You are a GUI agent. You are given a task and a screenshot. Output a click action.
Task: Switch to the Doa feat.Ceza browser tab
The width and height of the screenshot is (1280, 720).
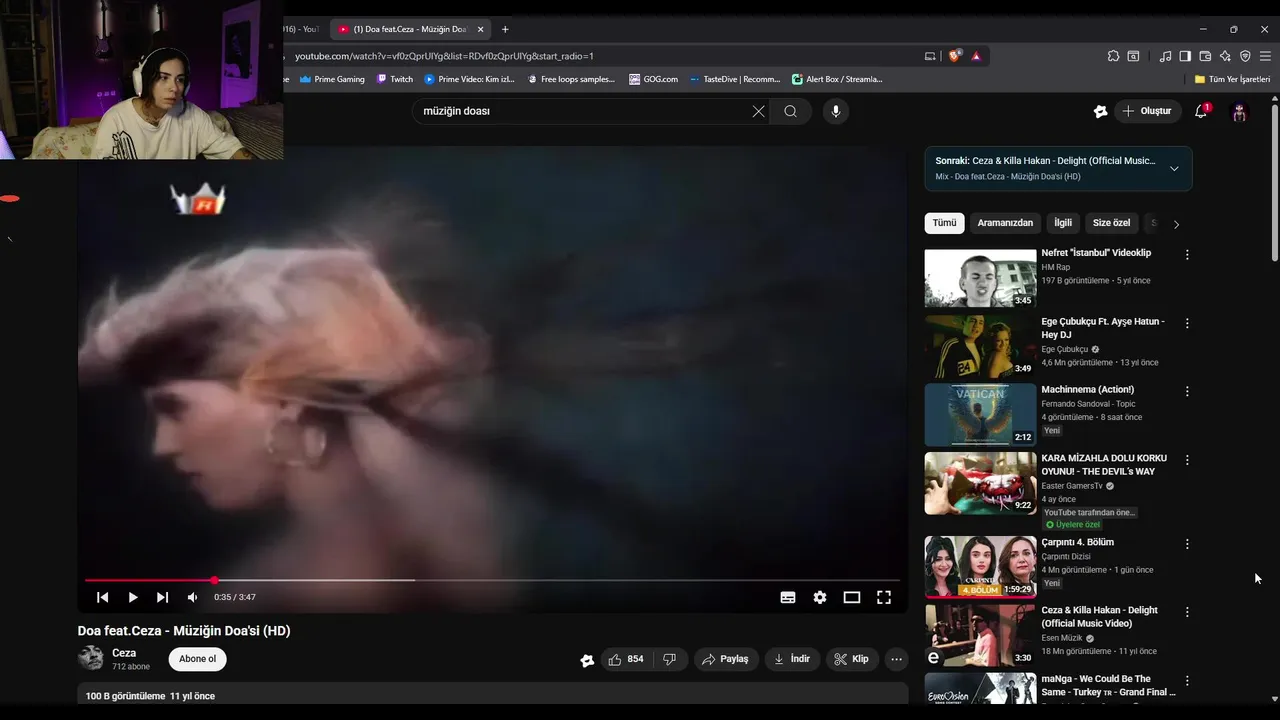click(410, 29)
